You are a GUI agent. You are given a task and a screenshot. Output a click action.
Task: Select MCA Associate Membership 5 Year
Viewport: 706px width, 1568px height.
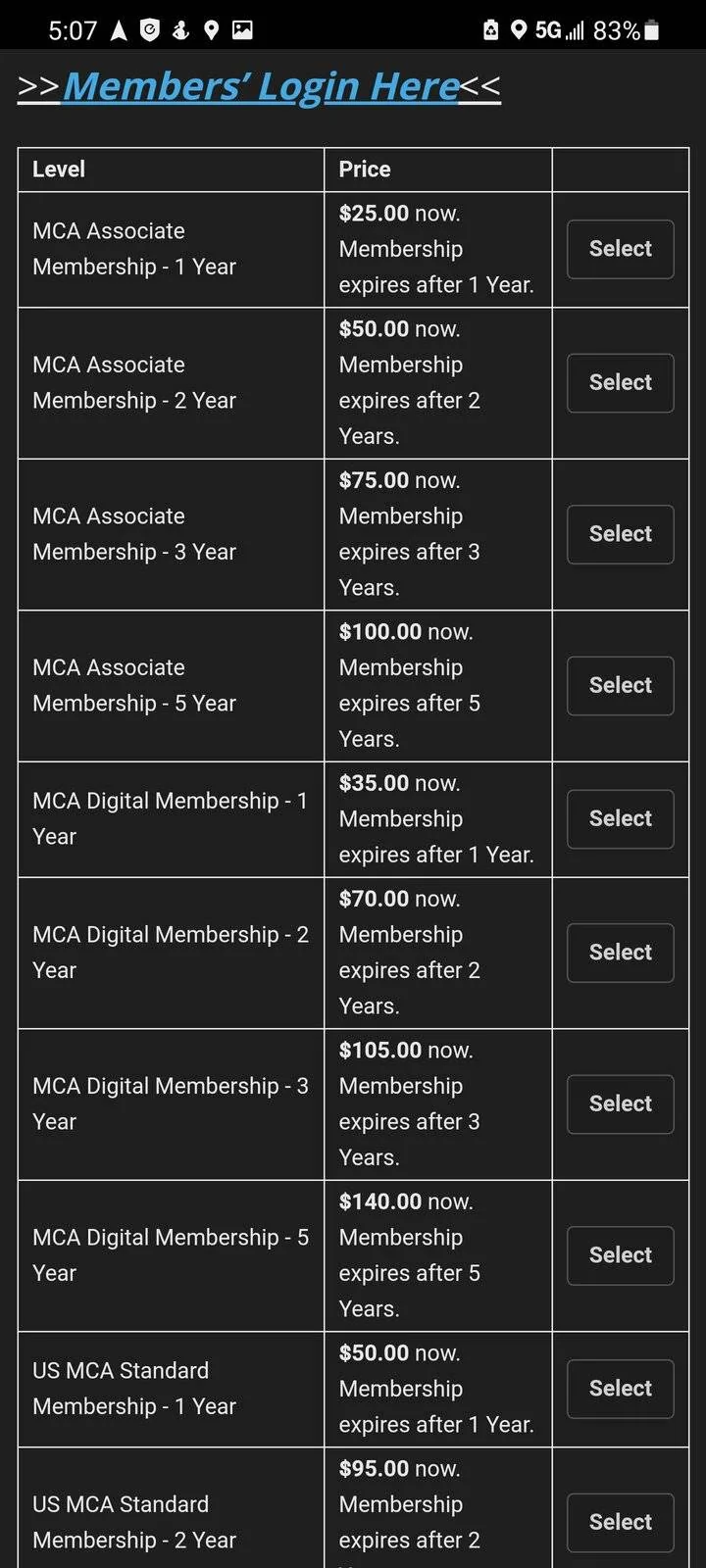tap(620, 686)
